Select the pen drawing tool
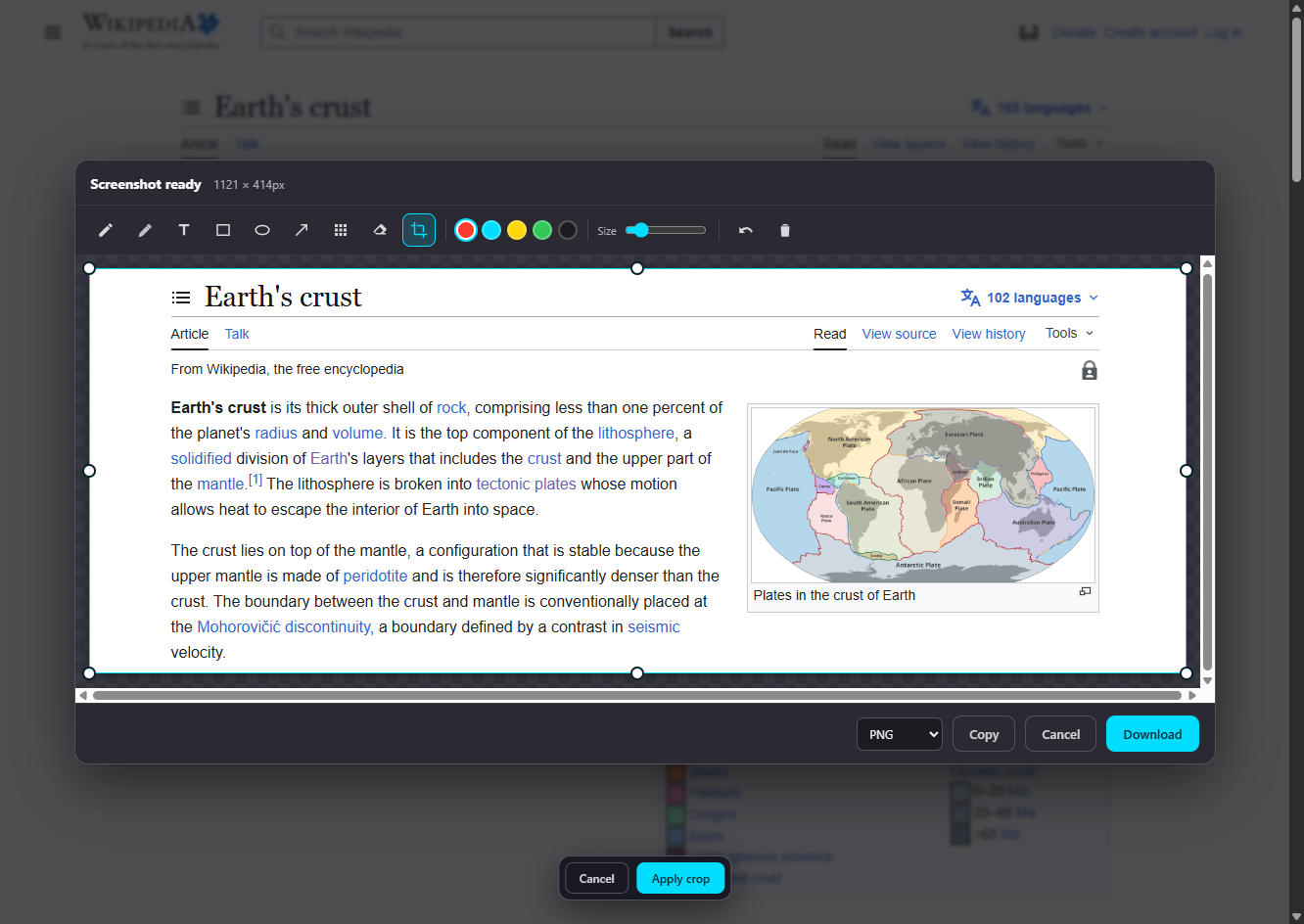This screenshot has width=1304, height=924. coord(106,230)
